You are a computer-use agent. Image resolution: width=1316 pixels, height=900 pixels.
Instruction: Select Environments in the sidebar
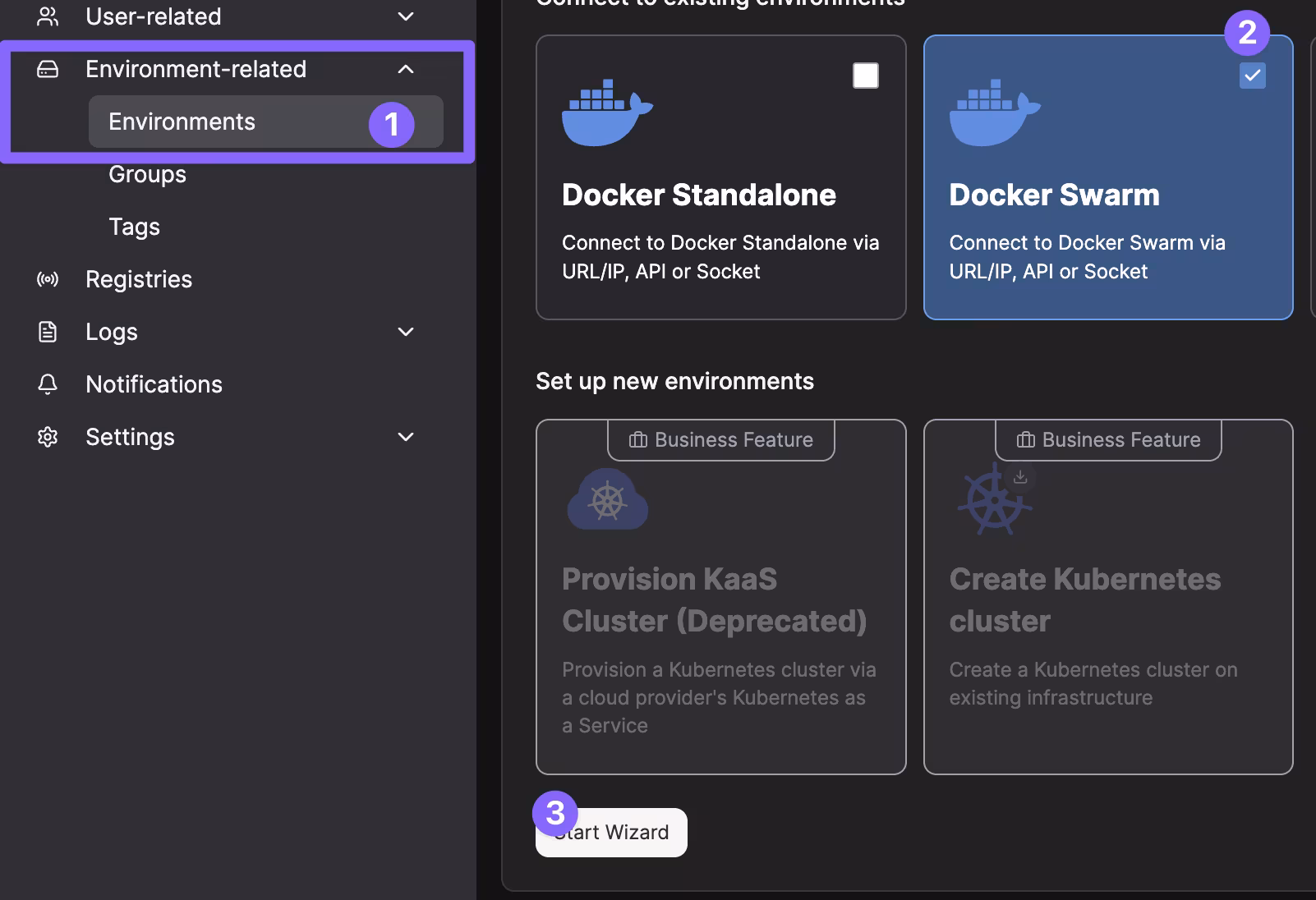pos(182,122)
